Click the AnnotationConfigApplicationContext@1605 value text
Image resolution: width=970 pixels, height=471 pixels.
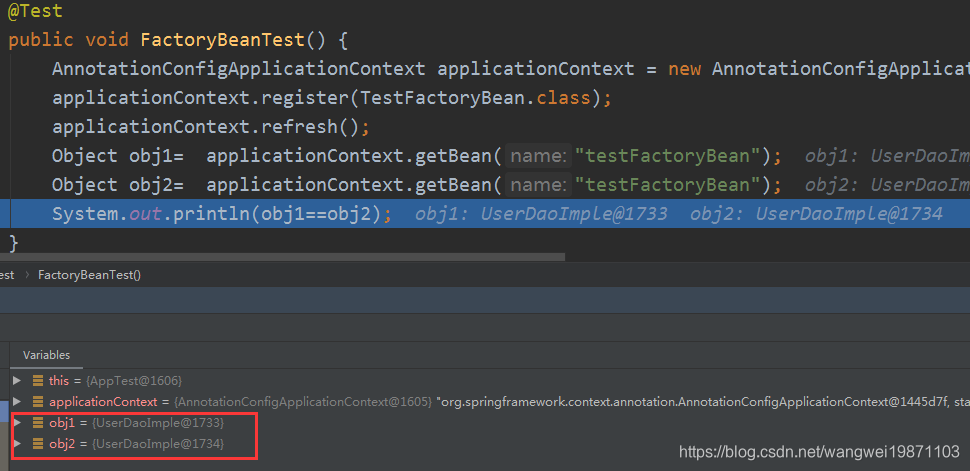click(x=303, y=402)
